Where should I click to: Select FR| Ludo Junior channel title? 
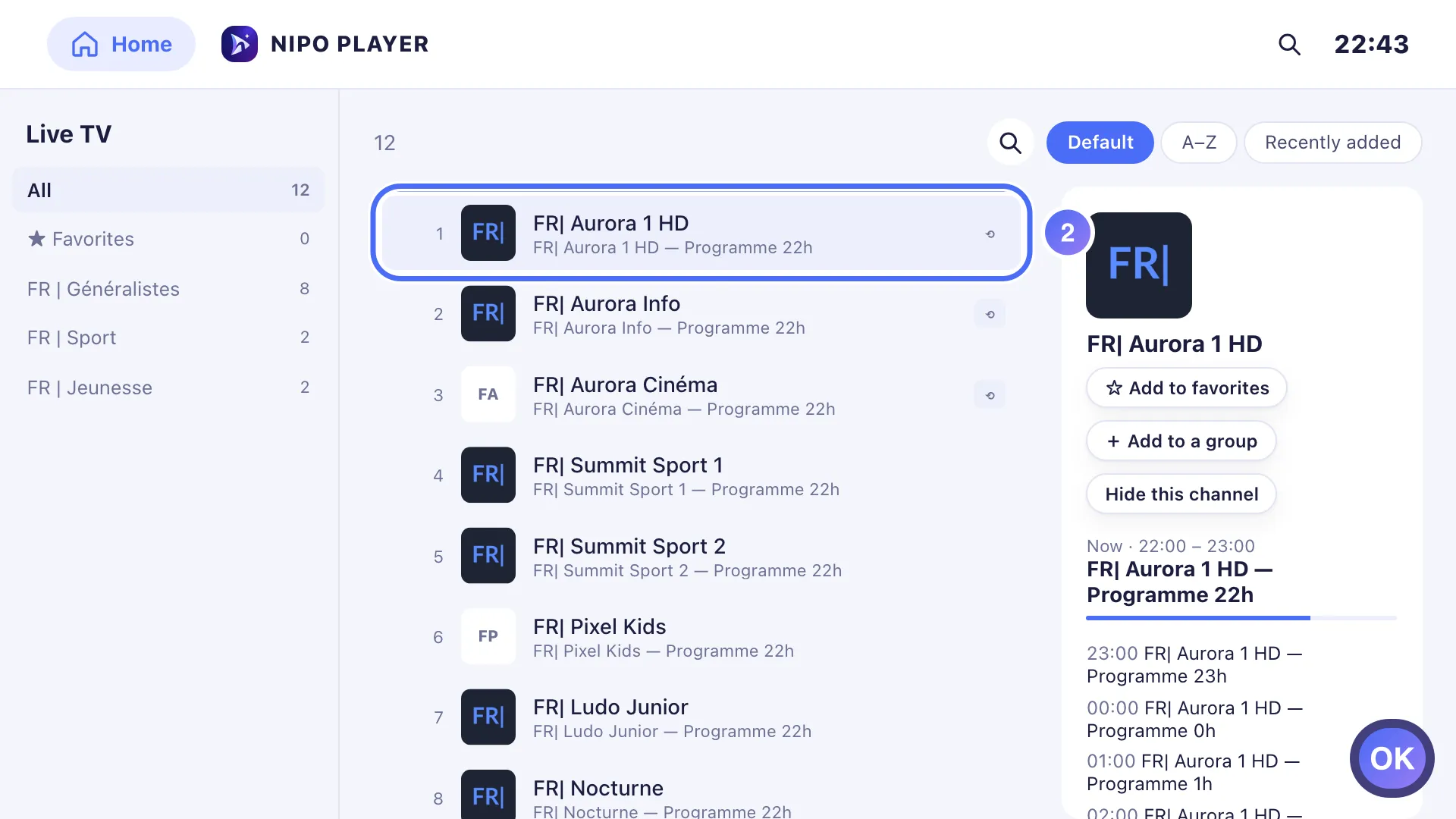[610, 707]
